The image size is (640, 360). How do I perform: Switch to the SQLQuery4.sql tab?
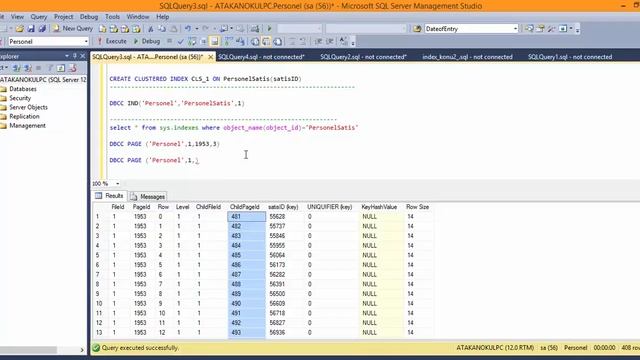click(262, 57)
